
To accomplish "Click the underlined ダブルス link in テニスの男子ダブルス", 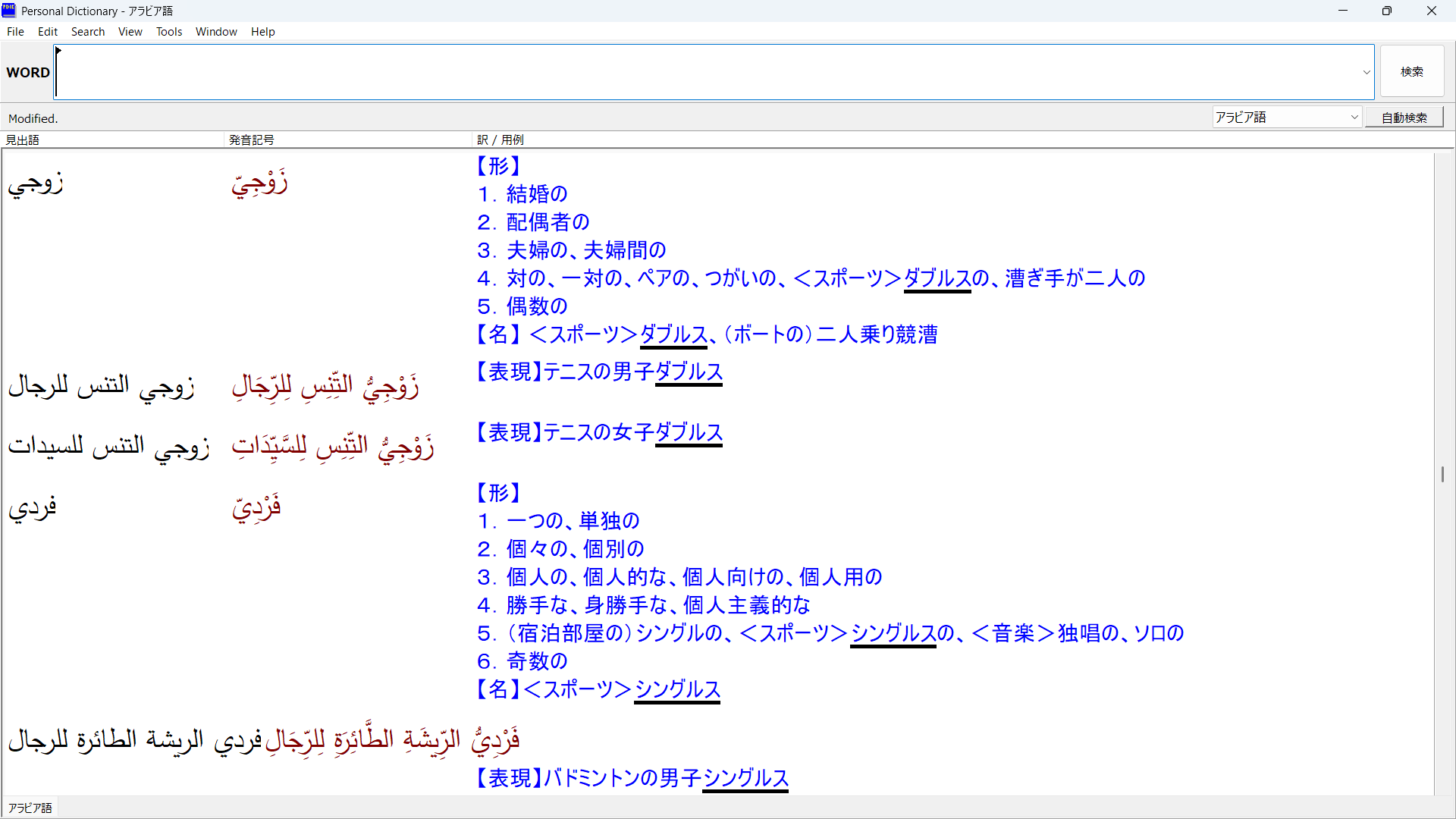I will (x=689, y=372).
